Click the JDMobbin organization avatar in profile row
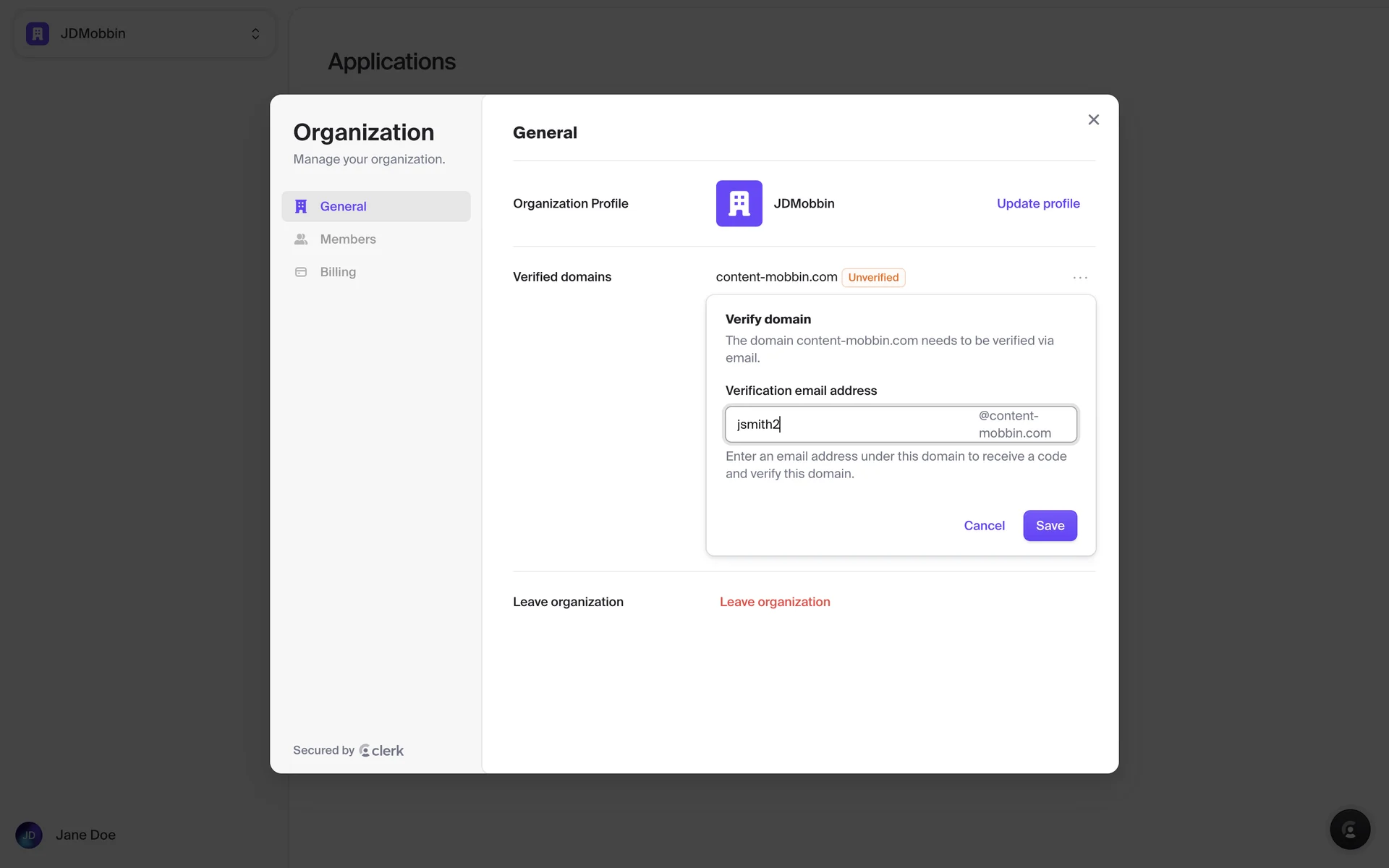 (739, 203)
